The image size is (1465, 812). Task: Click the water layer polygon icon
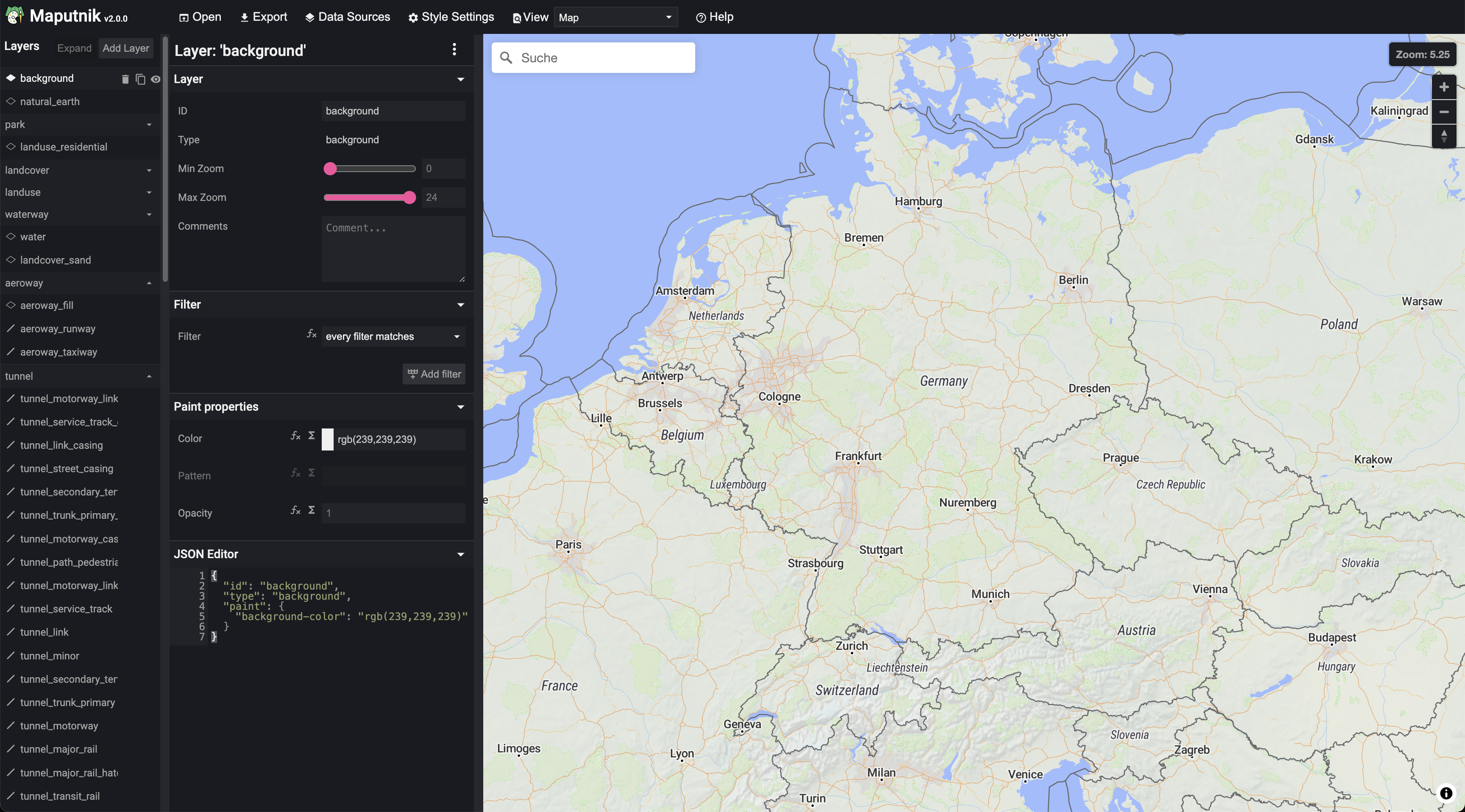pyautogui.click(x=11, y=236)
